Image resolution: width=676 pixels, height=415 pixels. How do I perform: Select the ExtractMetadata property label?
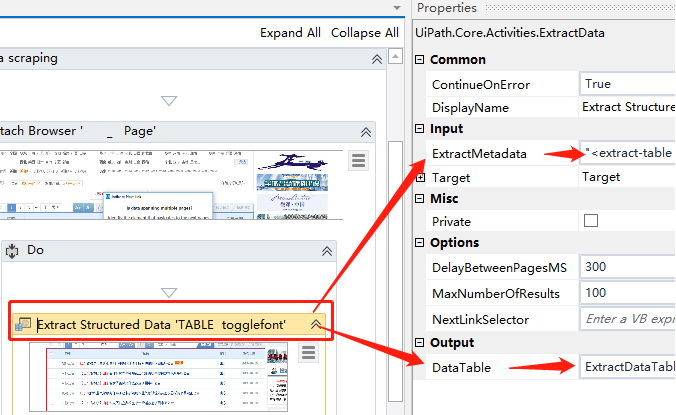(x=479, y=154)
